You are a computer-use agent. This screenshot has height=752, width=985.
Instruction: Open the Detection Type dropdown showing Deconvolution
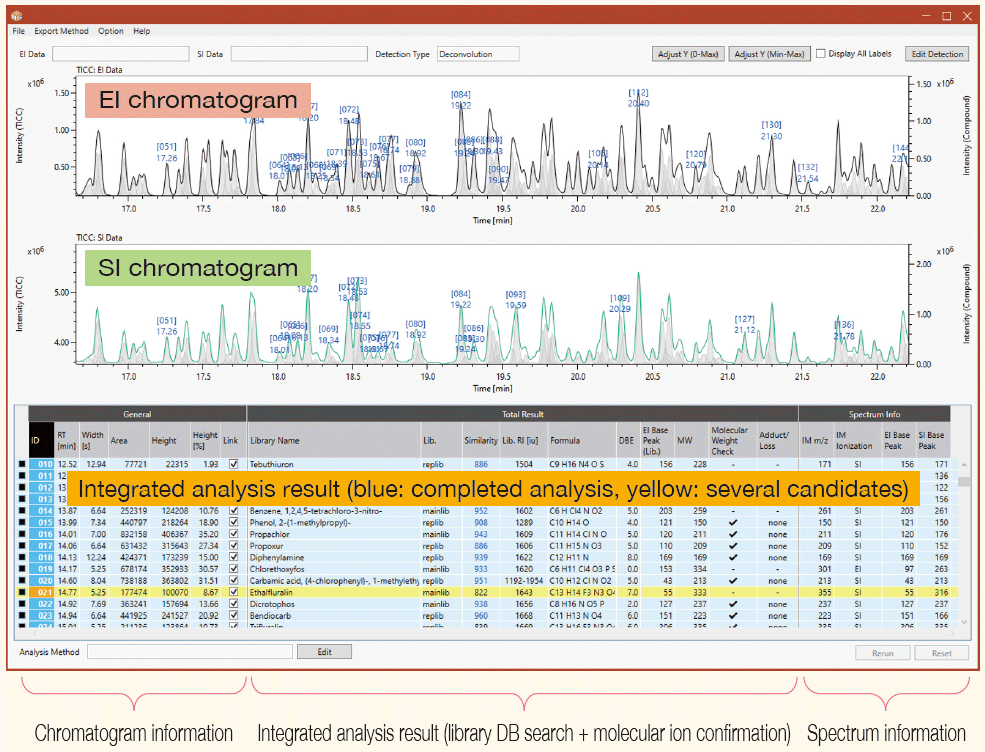(x=480, y=53)
